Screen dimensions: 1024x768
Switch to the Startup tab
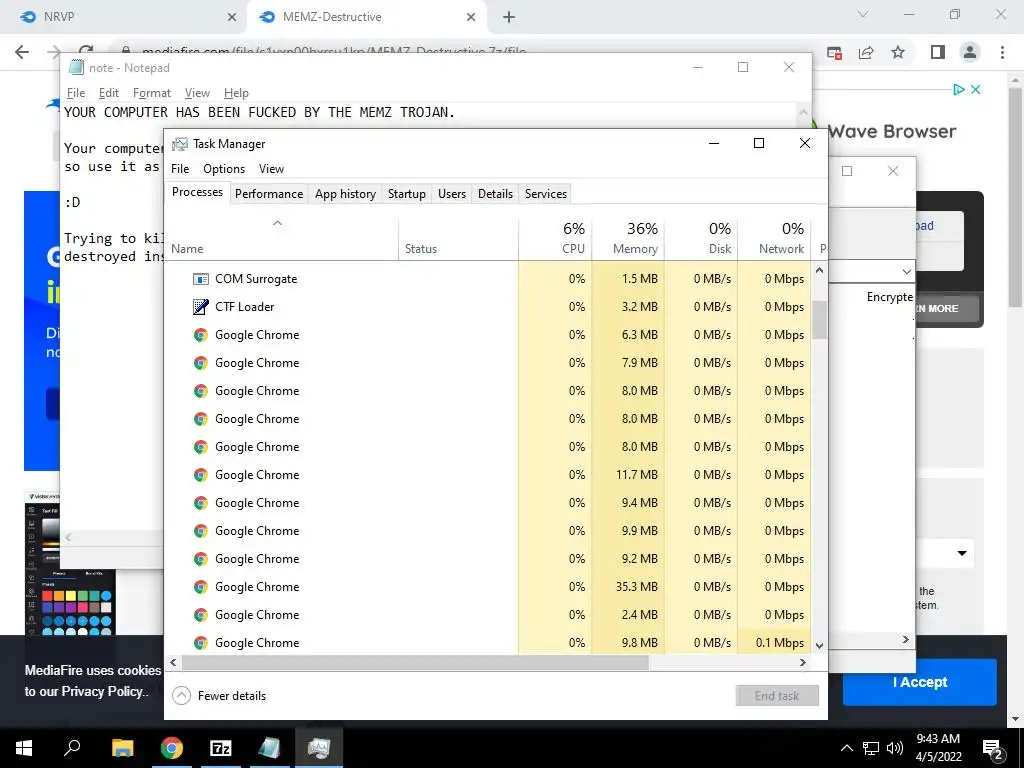(x=407, y=194)
